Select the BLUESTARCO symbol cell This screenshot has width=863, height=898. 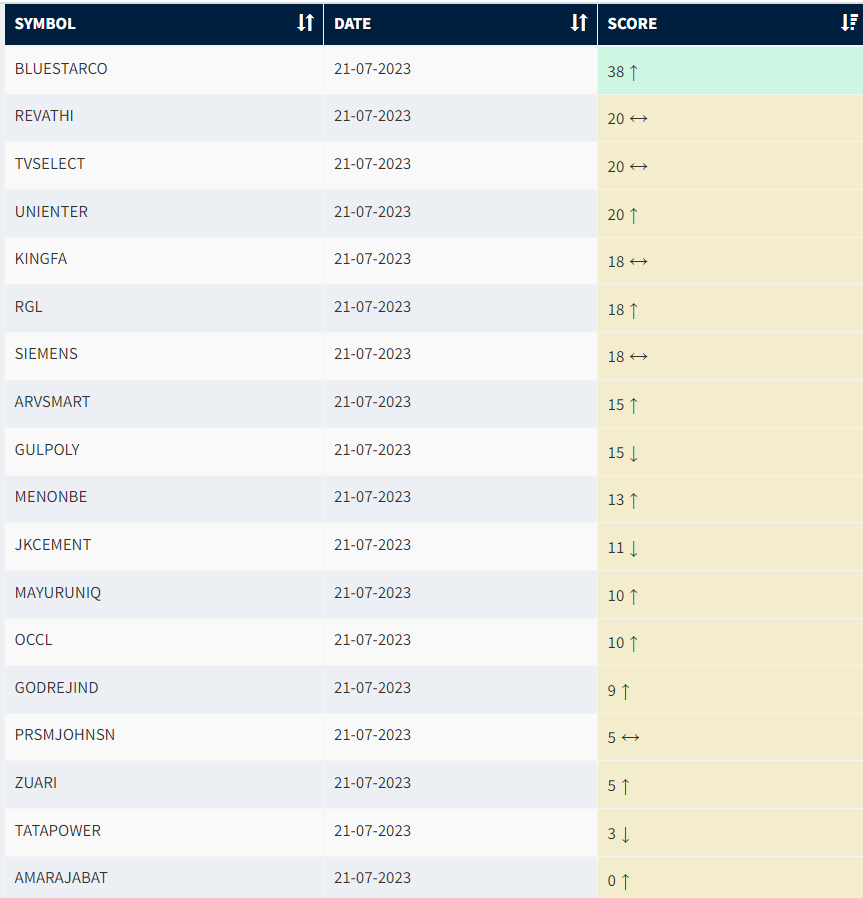(164, 69)
